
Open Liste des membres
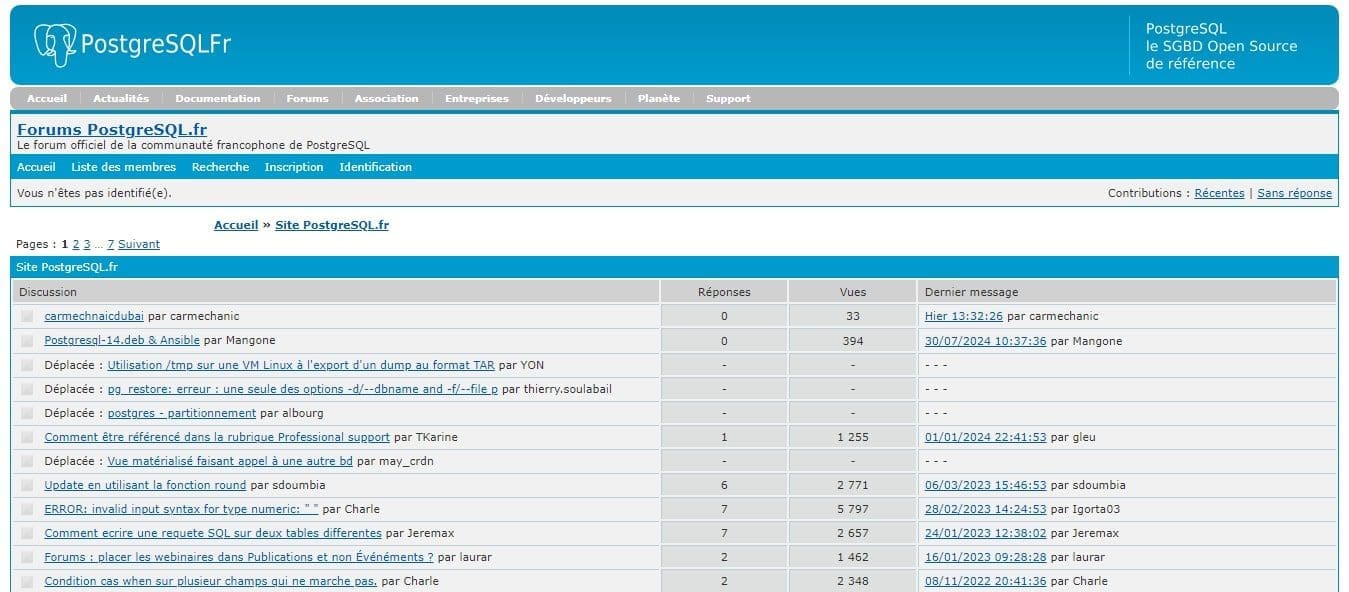point(123,167)
